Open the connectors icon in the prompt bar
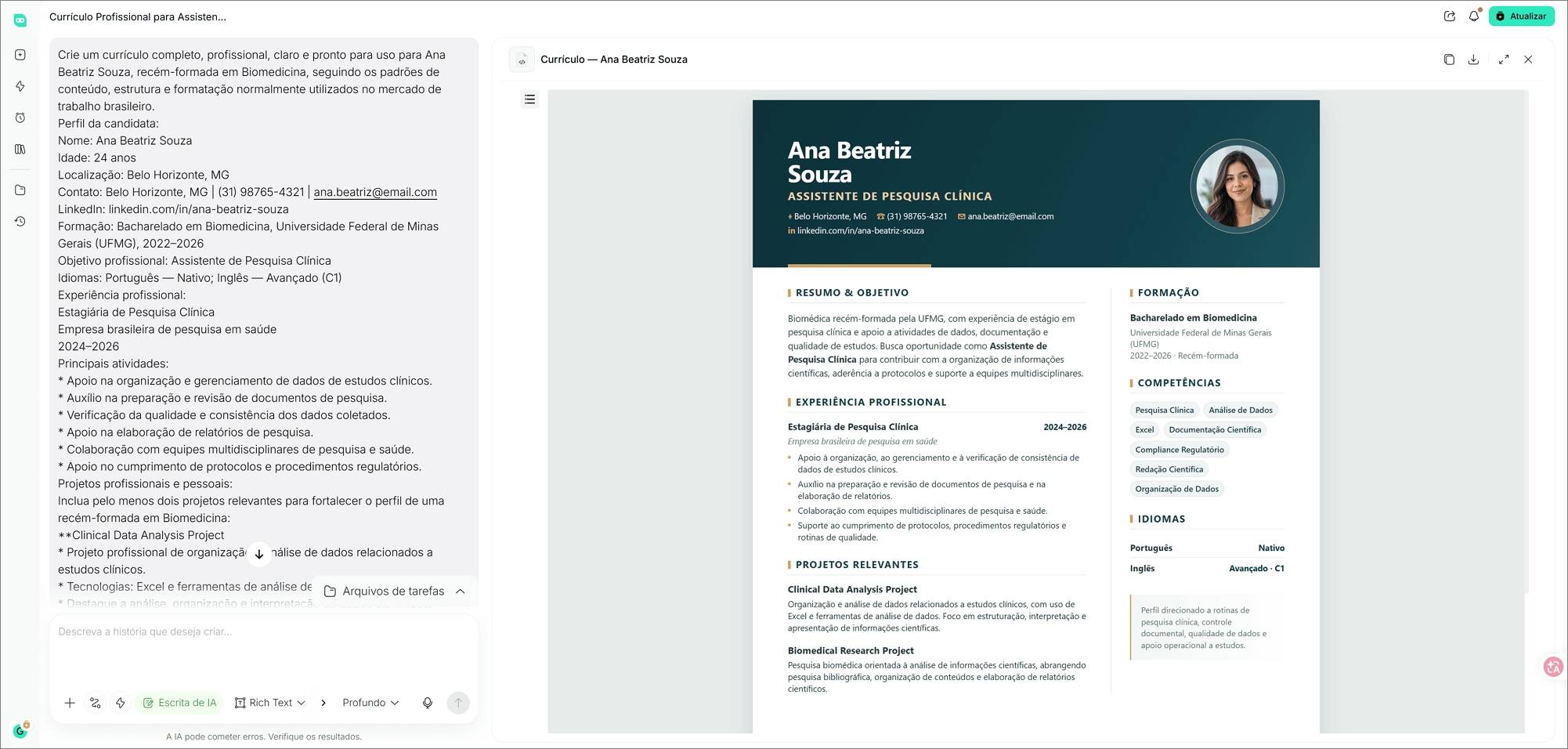1568x749 pixels. 96,703
